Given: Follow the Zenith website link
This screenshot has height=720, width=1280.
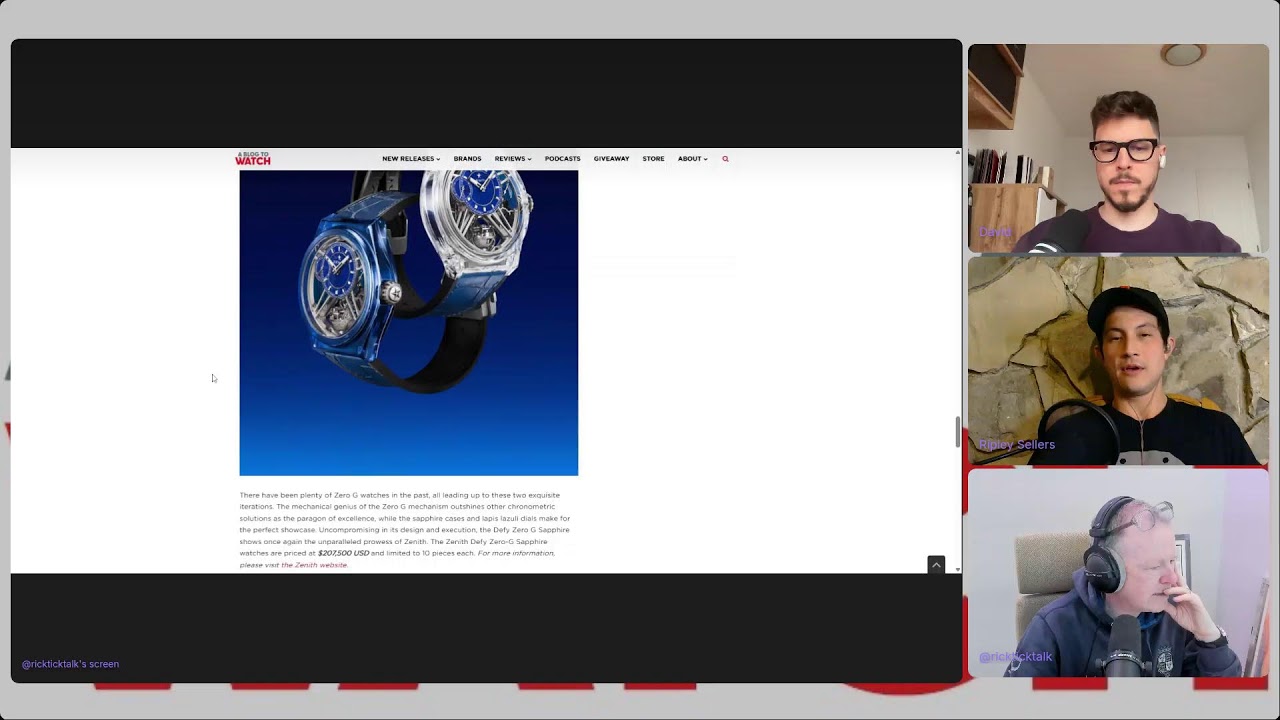Looking at the screenshot, I should click(x=314, y=565).
